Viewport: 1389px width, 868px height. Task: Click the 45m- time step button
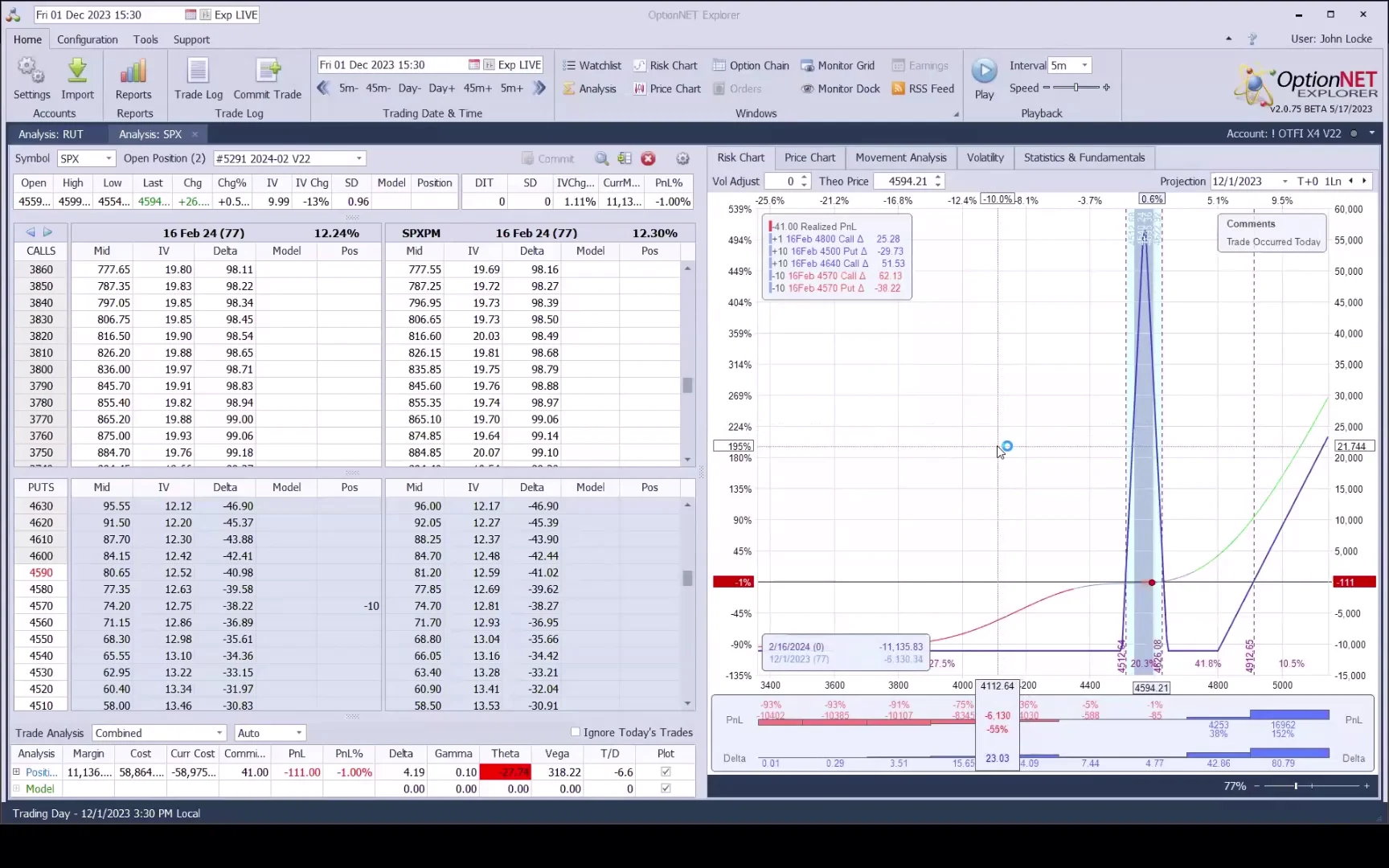(379, 88)
